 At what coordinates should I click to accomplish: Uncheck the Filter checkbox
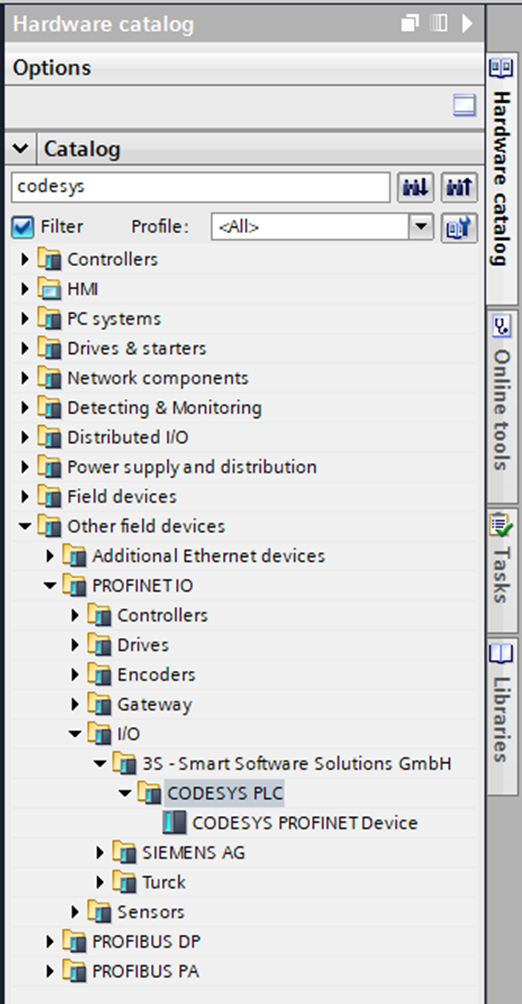pos(22,227)
